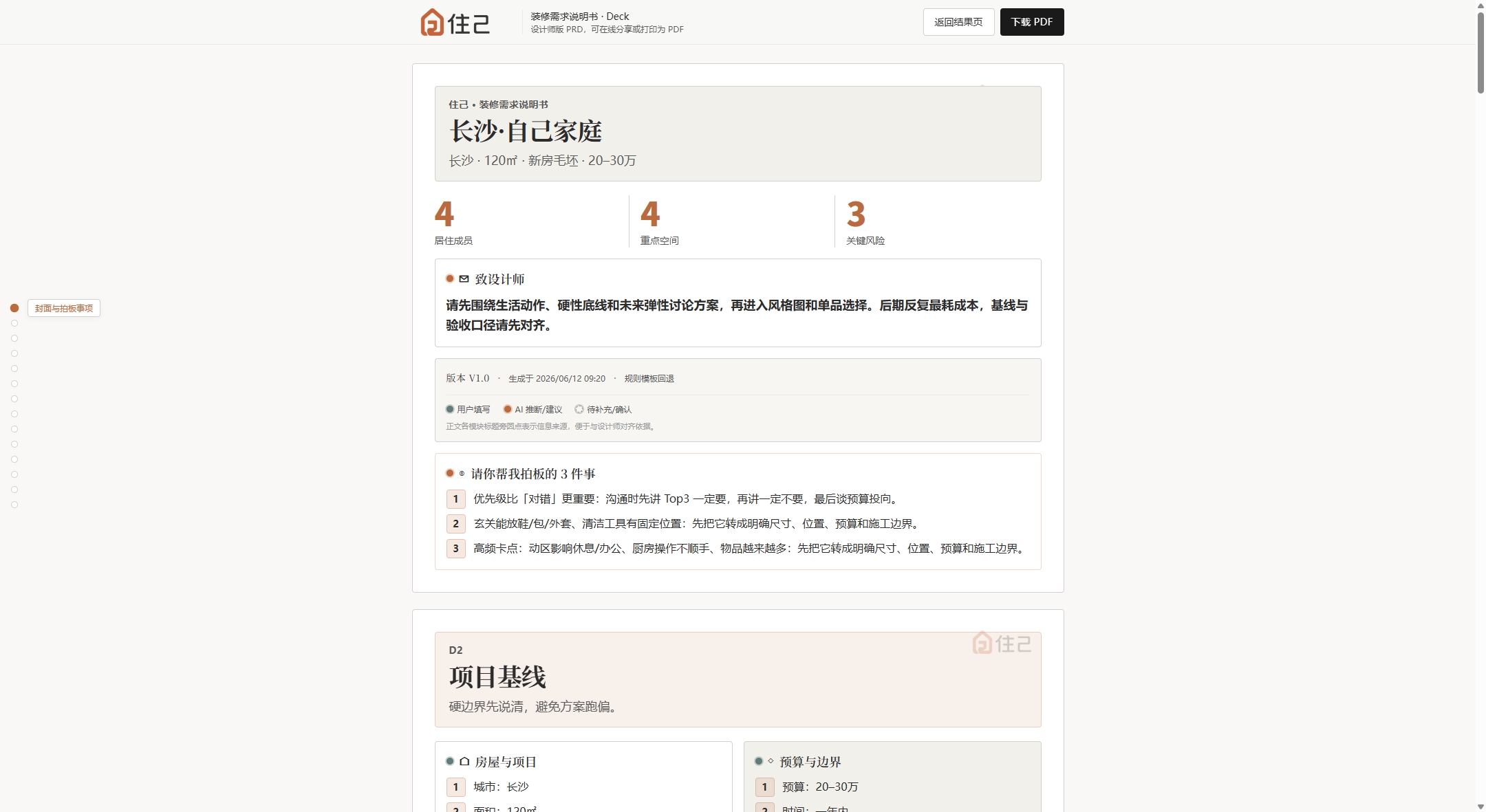
Task: Click the target icon beside 请你帮我拍板的 3 件事
Action: pyautogui.click(x=462, y=473)
